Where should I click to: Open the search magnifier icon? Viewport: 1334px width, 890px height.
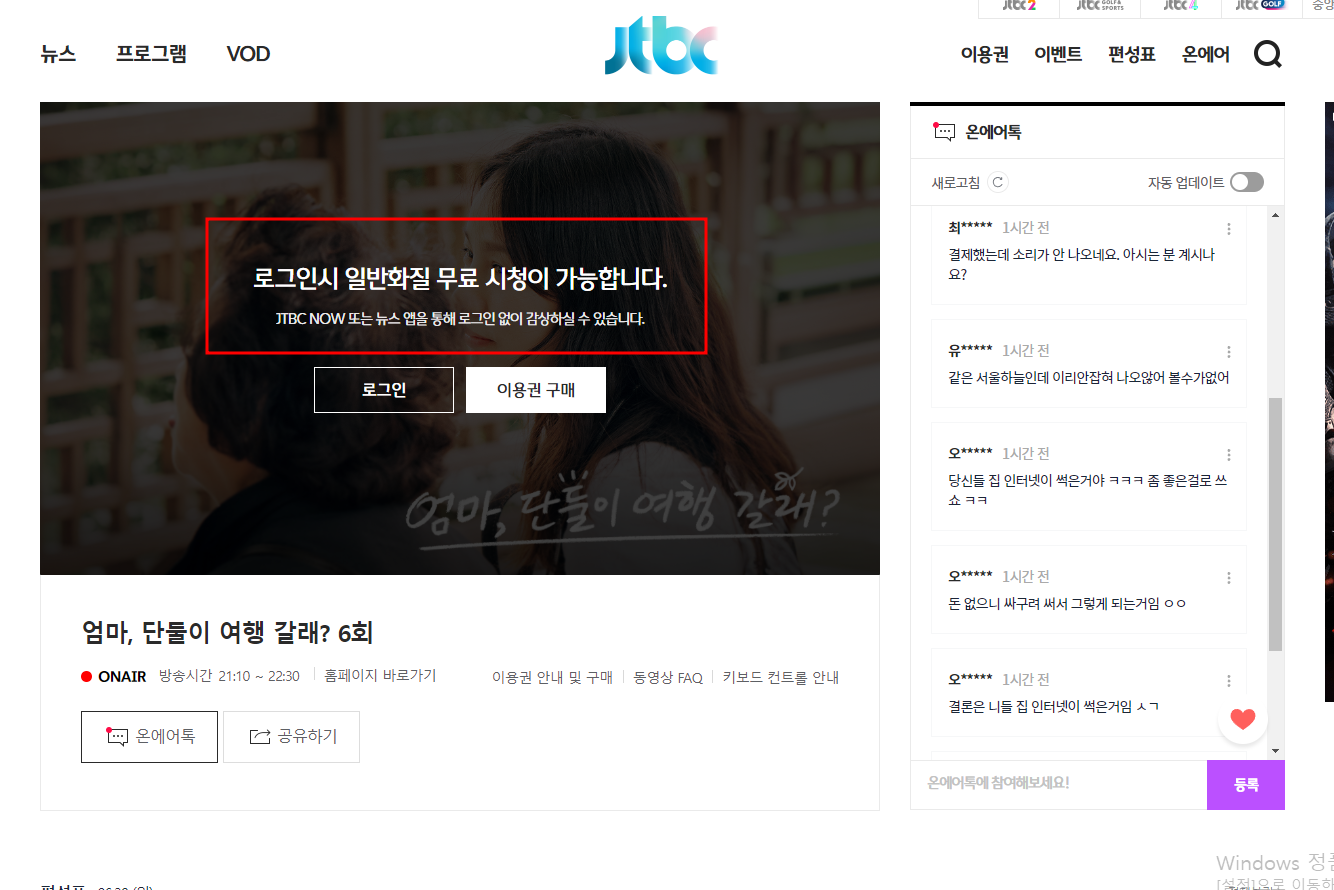1267,54
